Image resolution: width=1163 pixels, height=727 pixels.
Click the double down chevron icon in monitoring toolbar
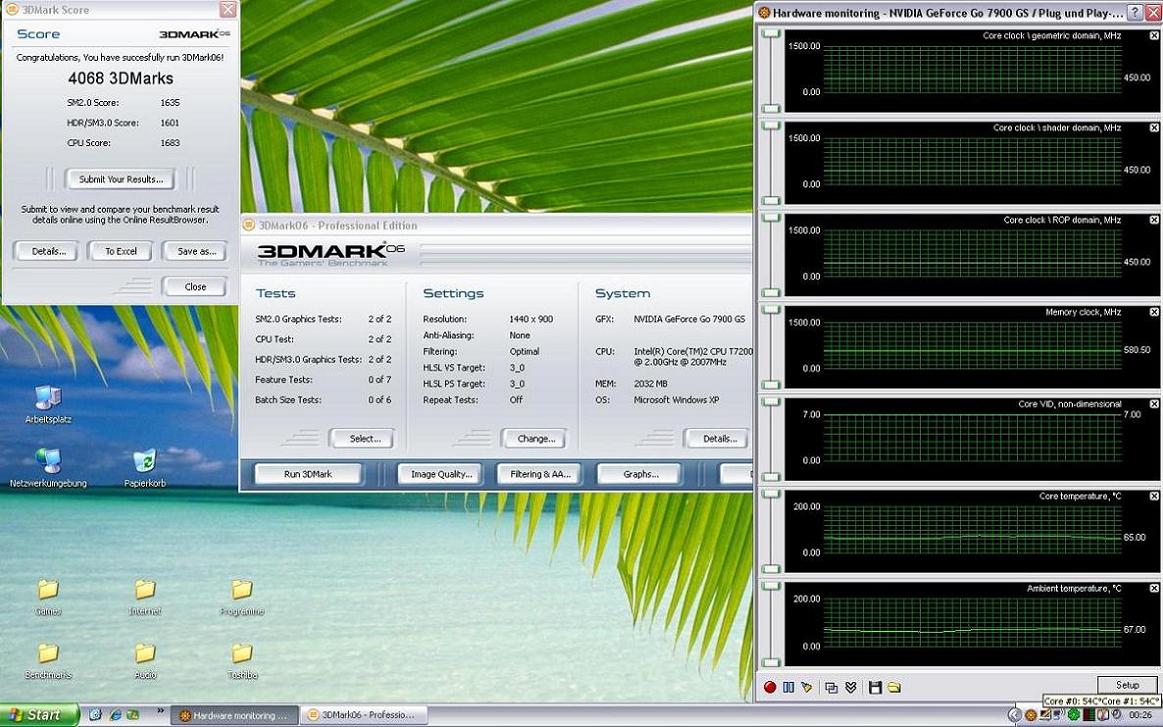[x=851, y=687]
